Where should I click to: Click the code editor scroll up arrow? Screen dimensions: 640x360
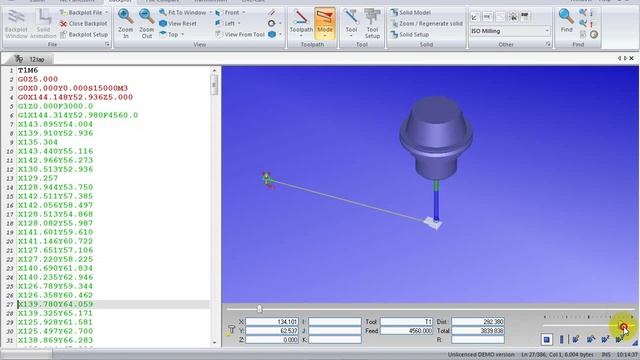[214, 71]
